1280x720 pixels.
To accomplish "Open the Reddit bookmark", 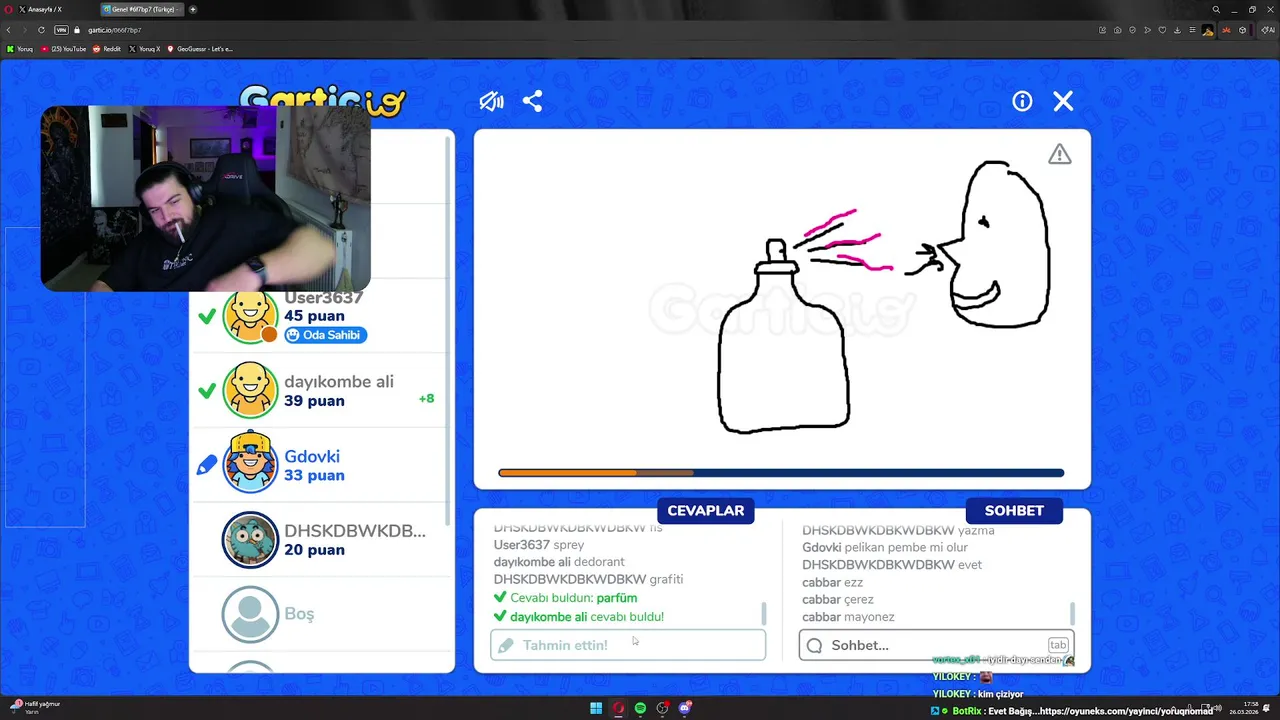I will coord(107,49).
